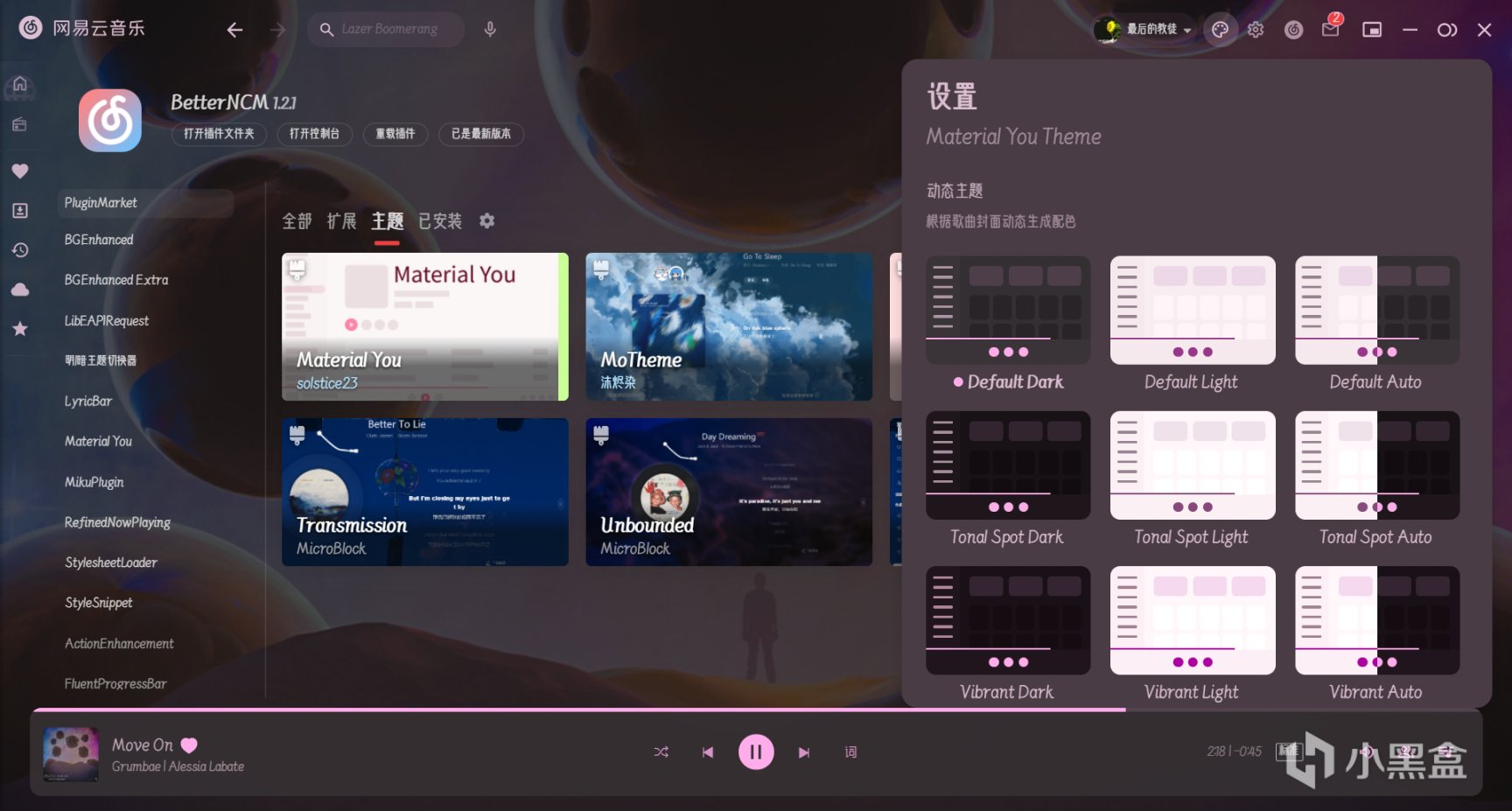1512x811 pixels.
Task: Select the Tonal Spot Light theme option
Action: (1192, 479)
